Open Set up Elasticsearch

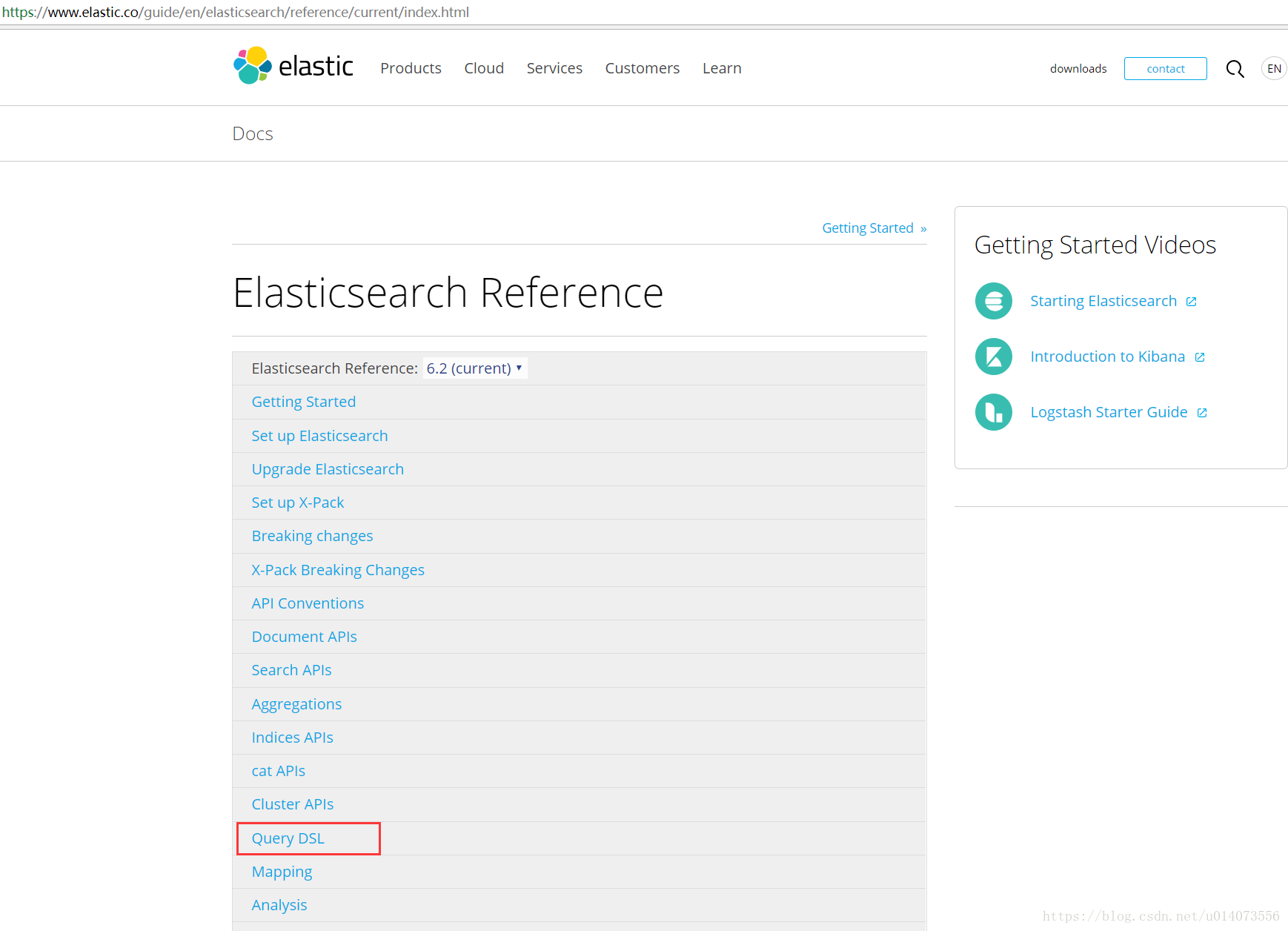click(319, 436)
